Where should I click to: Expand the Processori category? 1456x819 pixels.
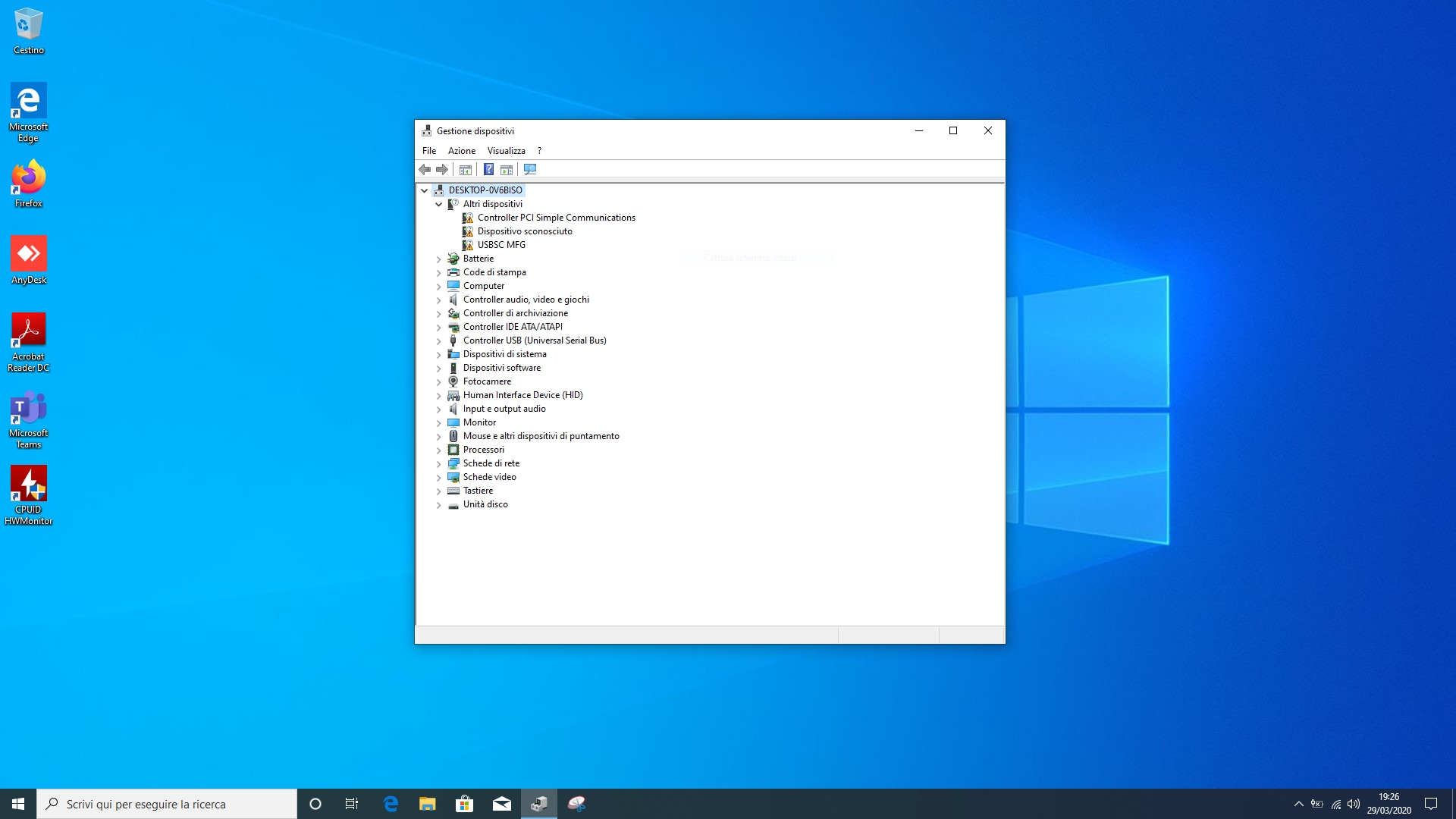pyautogui.click(x=438, y=450)
